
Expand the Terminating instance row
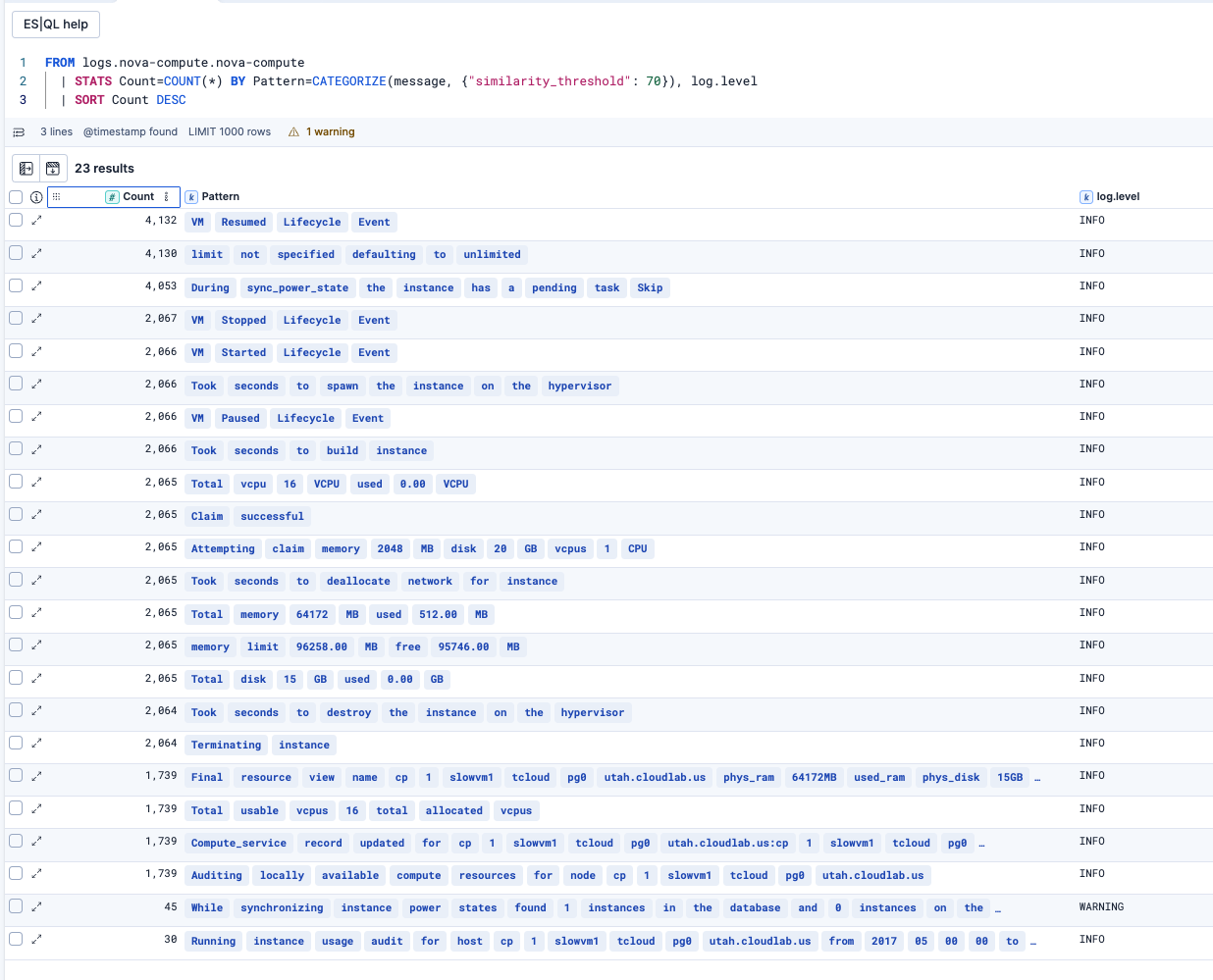(x=36, y=743)
